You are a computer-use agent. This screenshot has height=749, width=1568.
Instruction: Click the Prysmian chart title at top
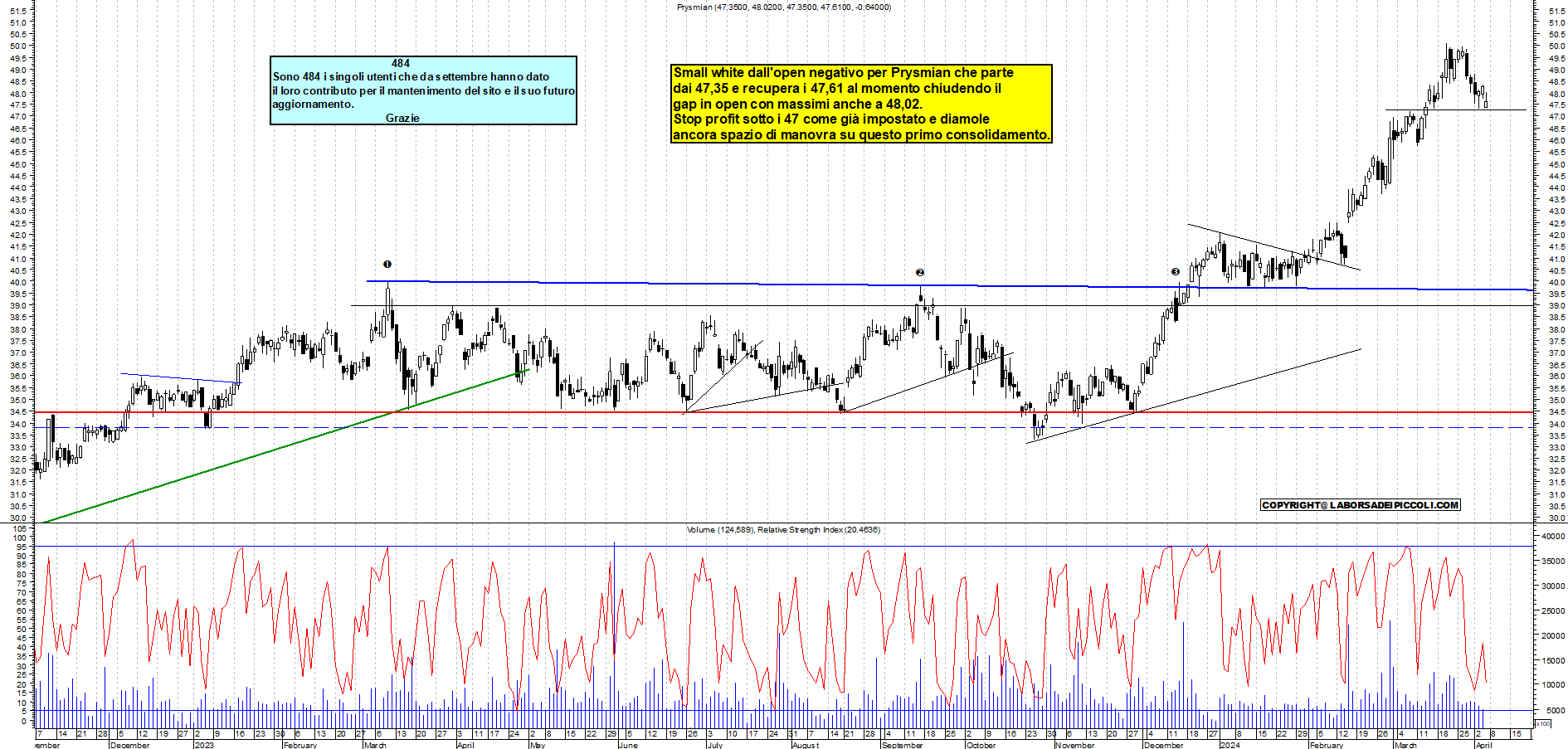[x=784, y=7]
